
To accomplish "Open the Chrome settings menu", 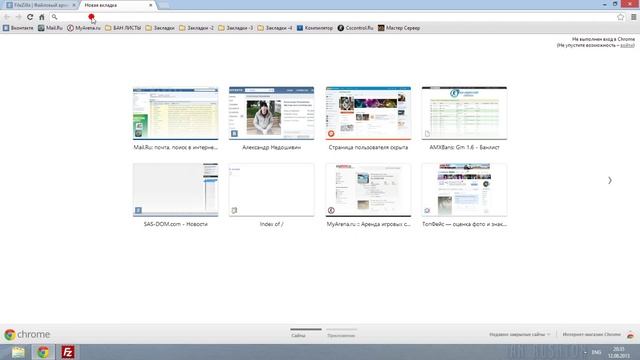I will [x=633, y=17].
